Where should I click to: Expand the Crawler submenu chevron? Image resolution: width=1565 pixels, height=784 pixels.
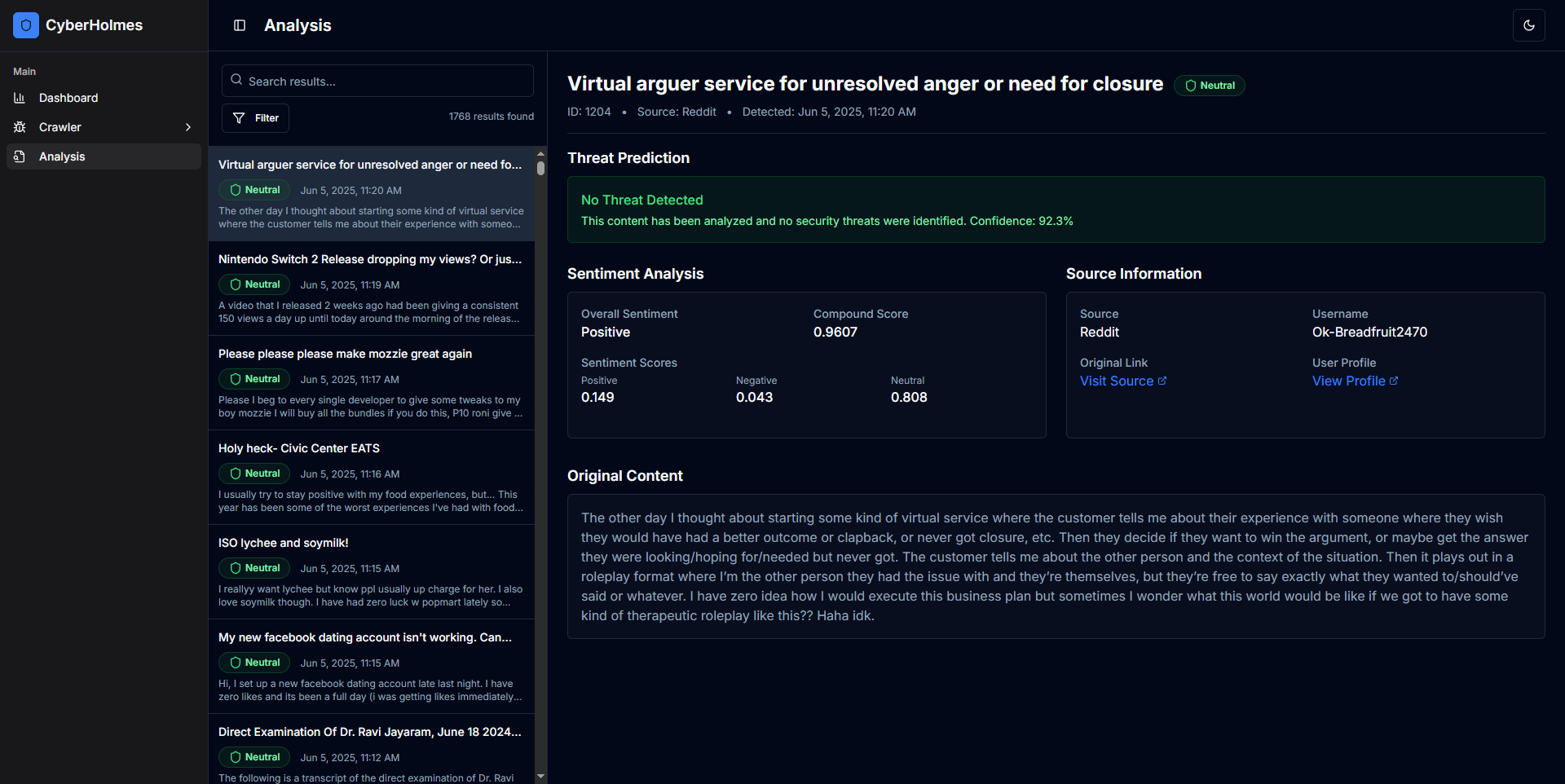coord(188,127)
